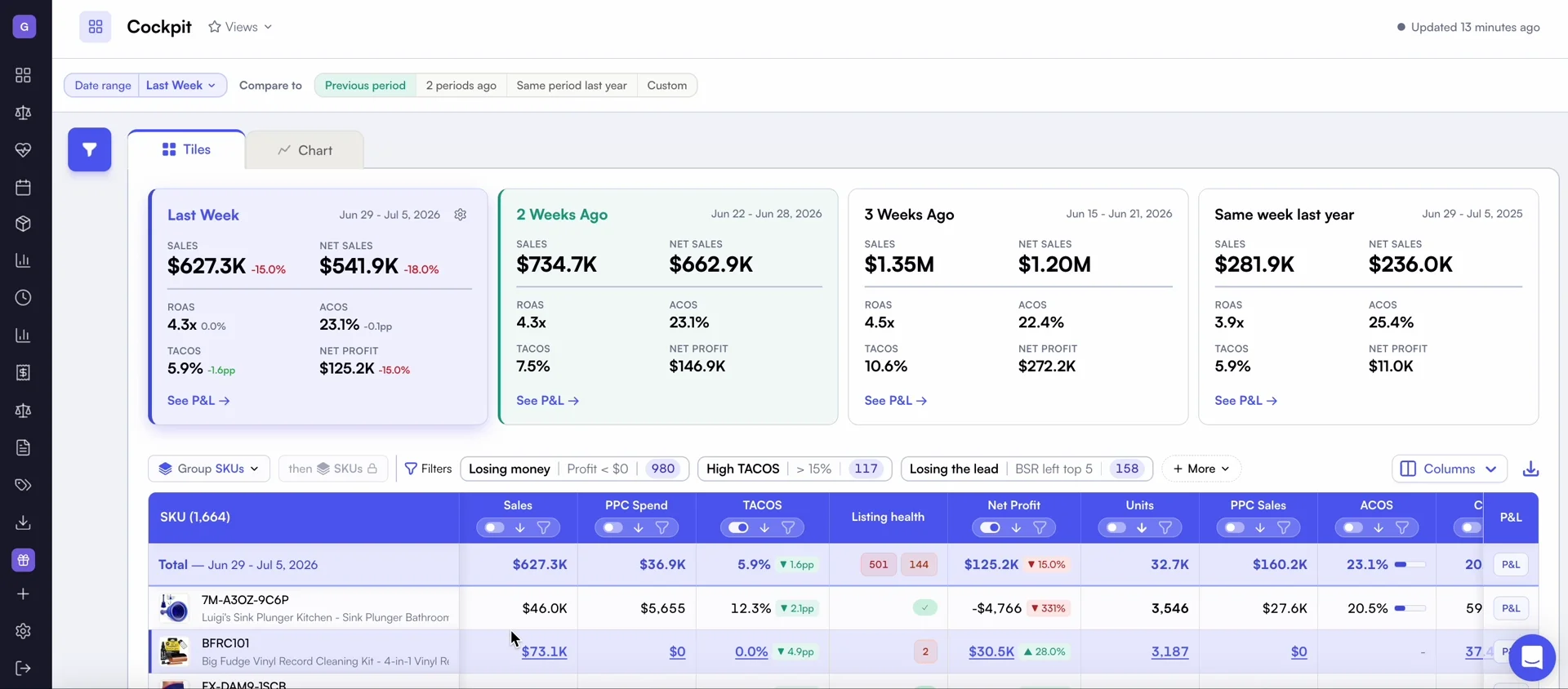The image size is (1568, 689).
Task: Click the Filters button
Action: (x=428, y=469)
